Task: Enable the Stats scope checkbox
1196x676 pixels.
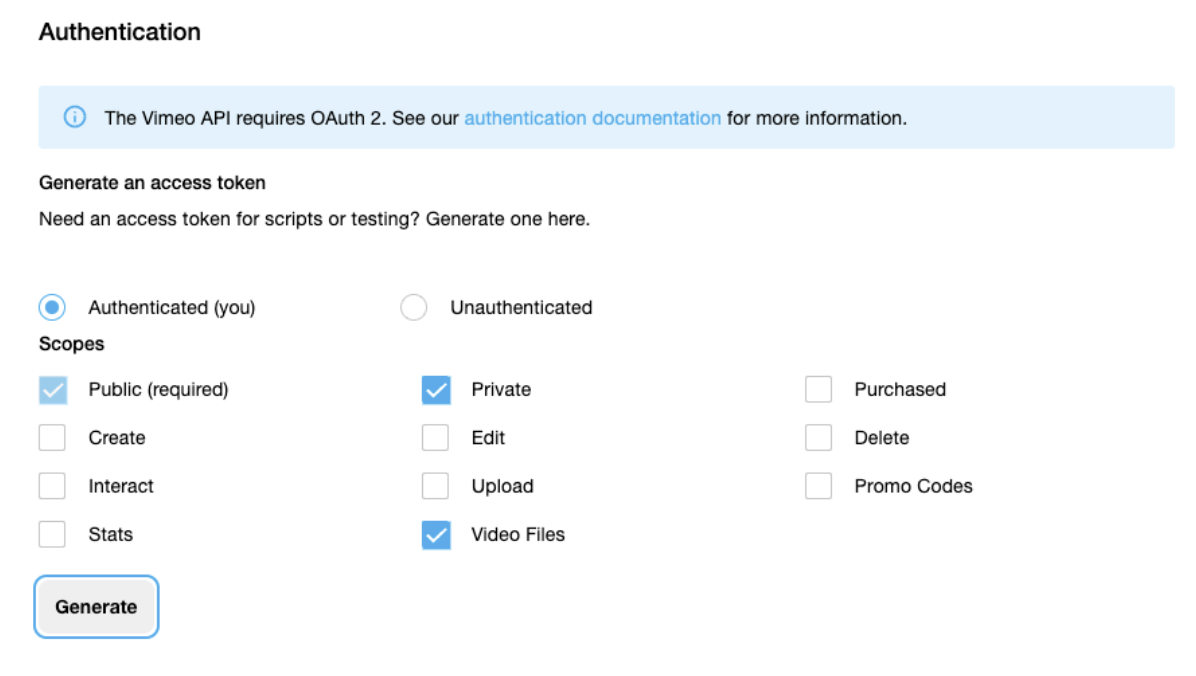Action: pyautogui.click(x=53, y=534)
